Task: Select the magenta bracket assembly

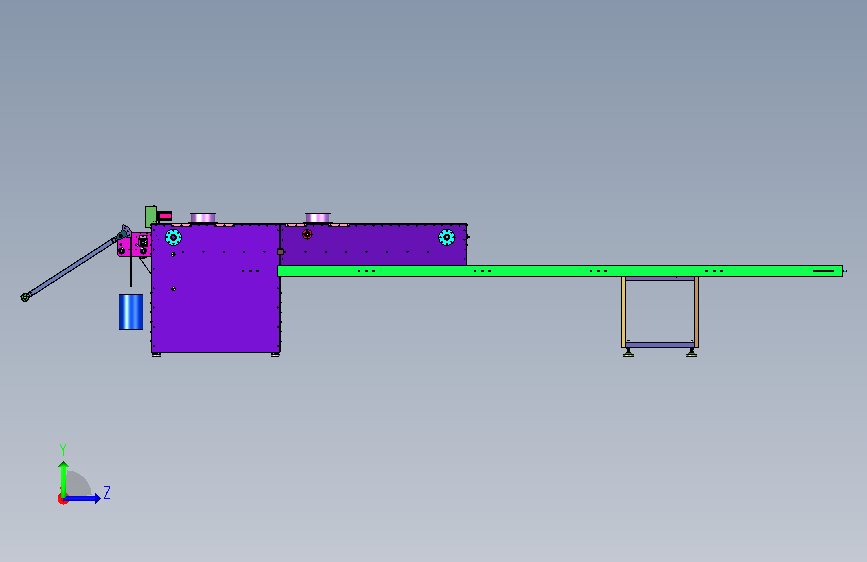Action: pyautogui.click(x=134, y=244)
